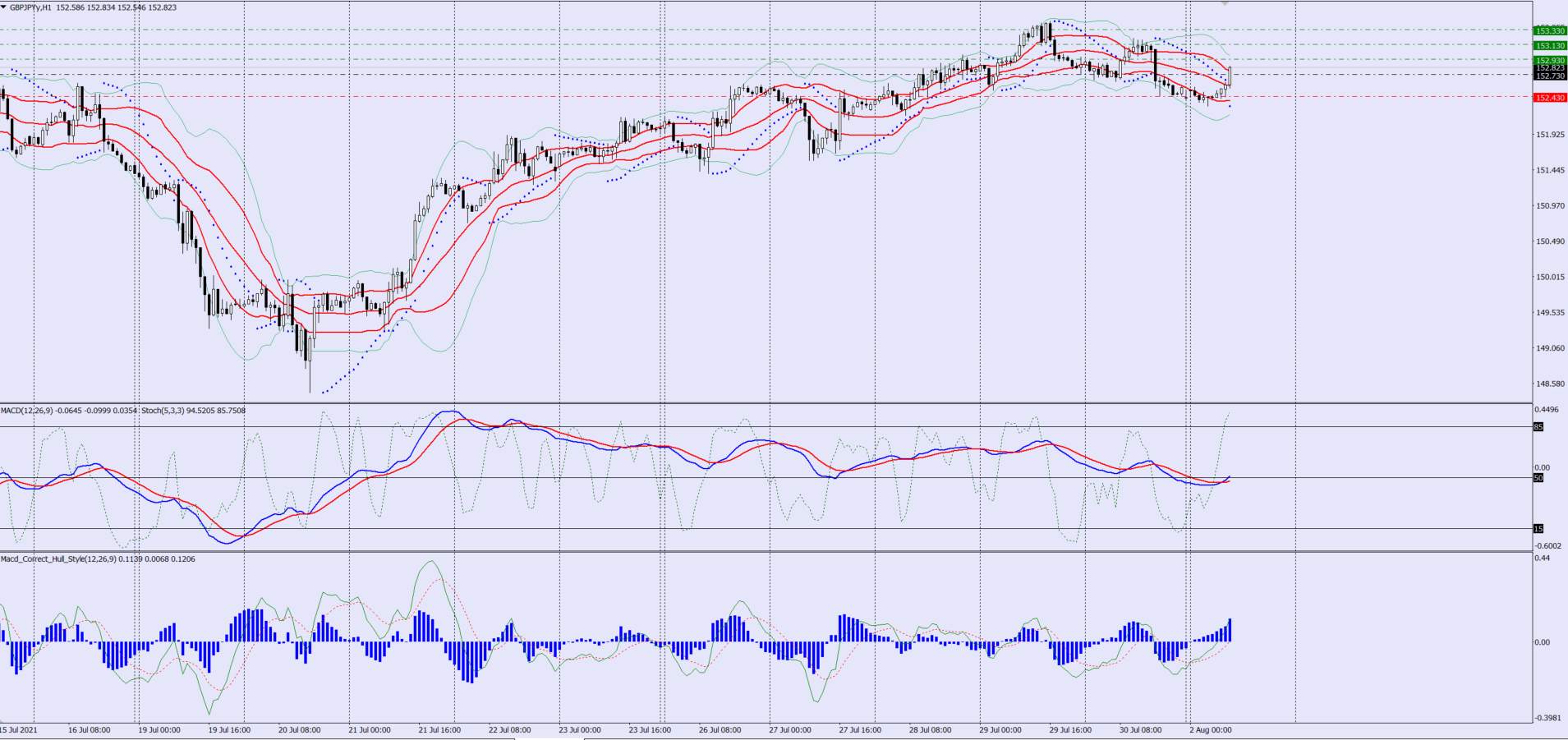Click the 30 Jul 08:00 time label
1568x740 pixels.
[x=1141, y=729]
